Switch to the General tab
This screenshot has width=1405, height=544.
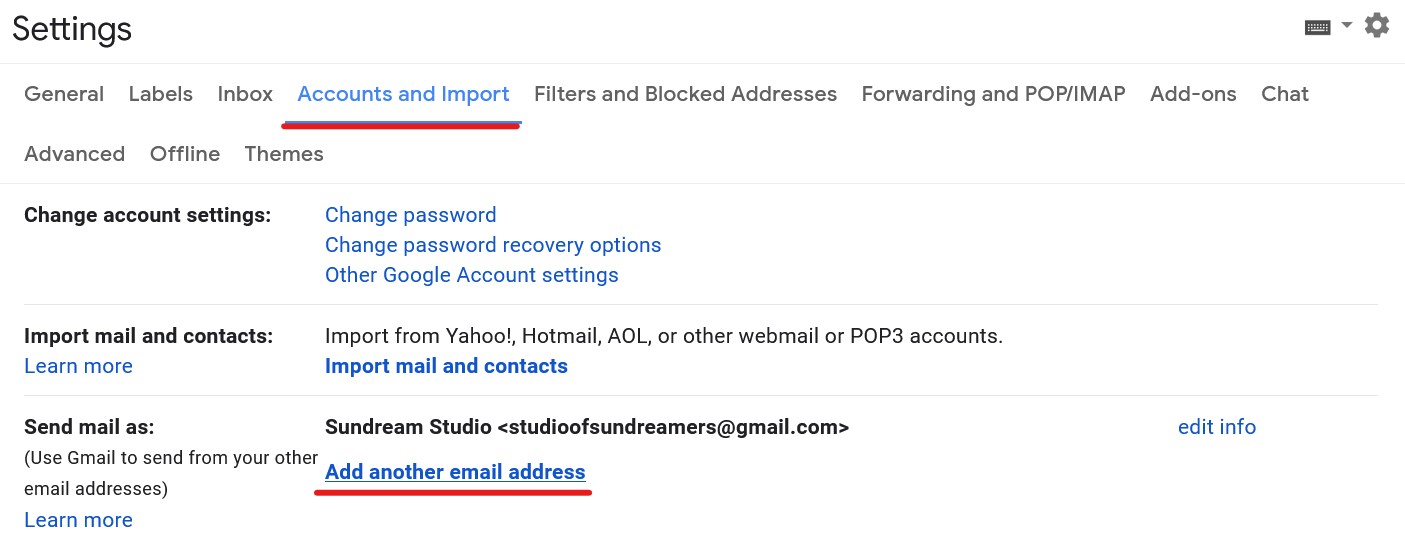coord(64,94)
